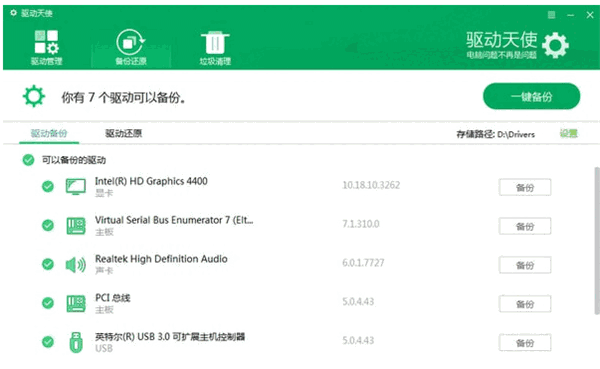
Task: Close the 驱动天使 window
Action: coord(590,15)
